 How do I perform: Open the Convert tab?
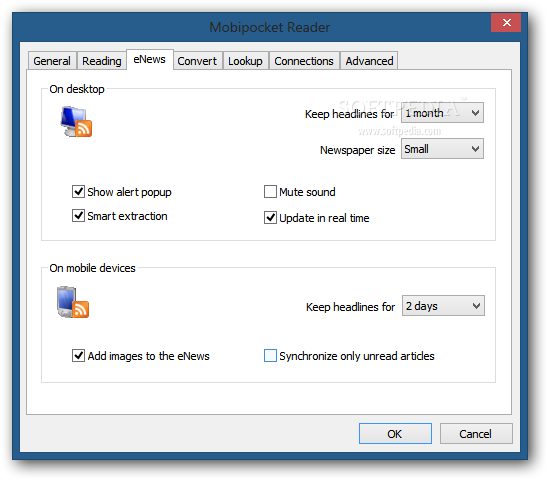point(197,61)
